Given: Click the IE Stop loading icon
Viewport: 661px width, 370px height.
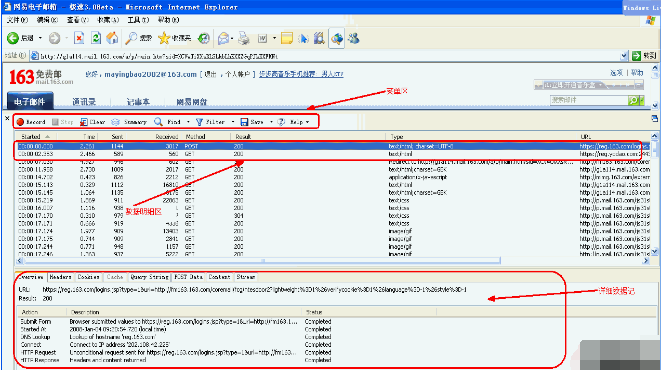Looking at the screenshot, I should point(79,38).
